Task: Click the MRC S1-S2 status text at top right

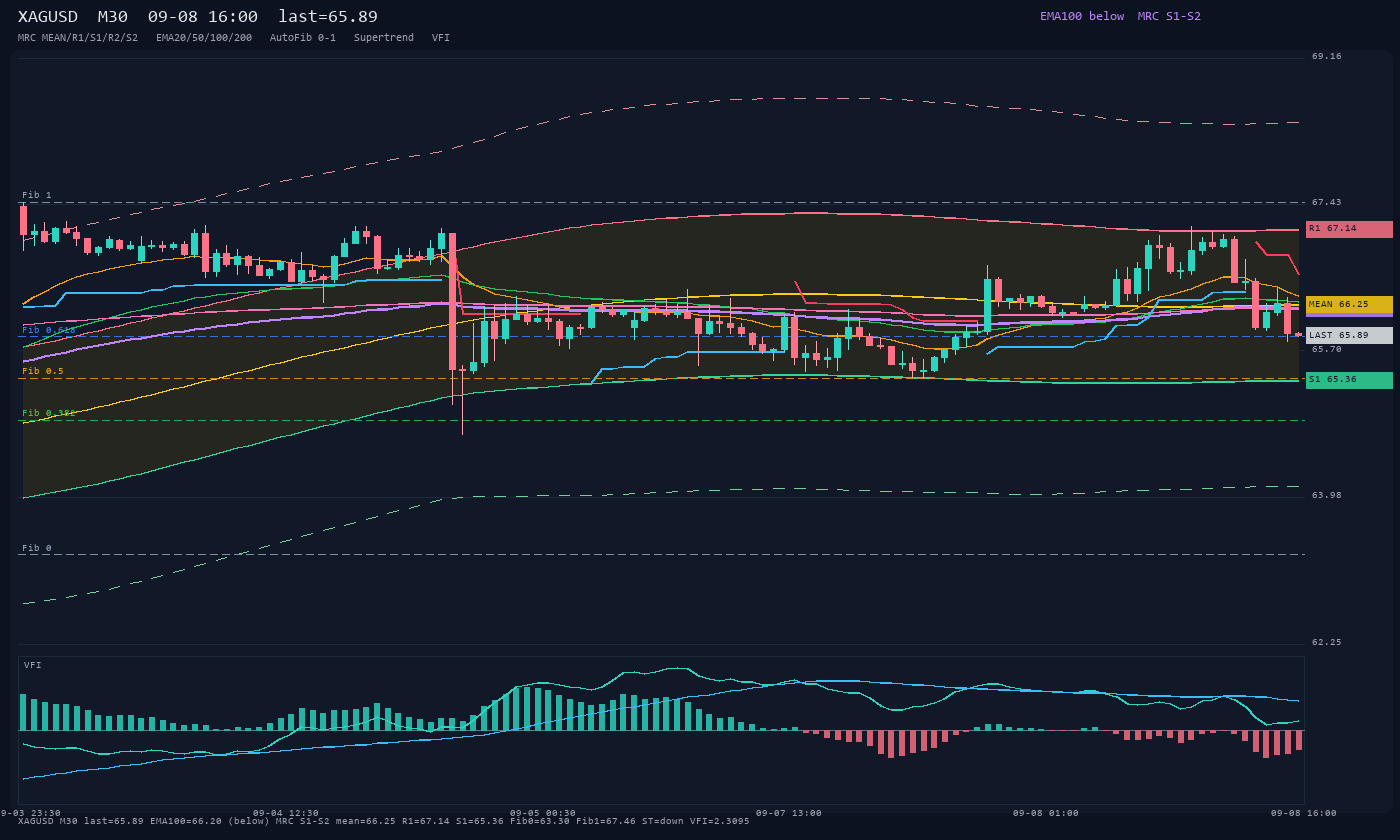Action: click(1169, 16)
